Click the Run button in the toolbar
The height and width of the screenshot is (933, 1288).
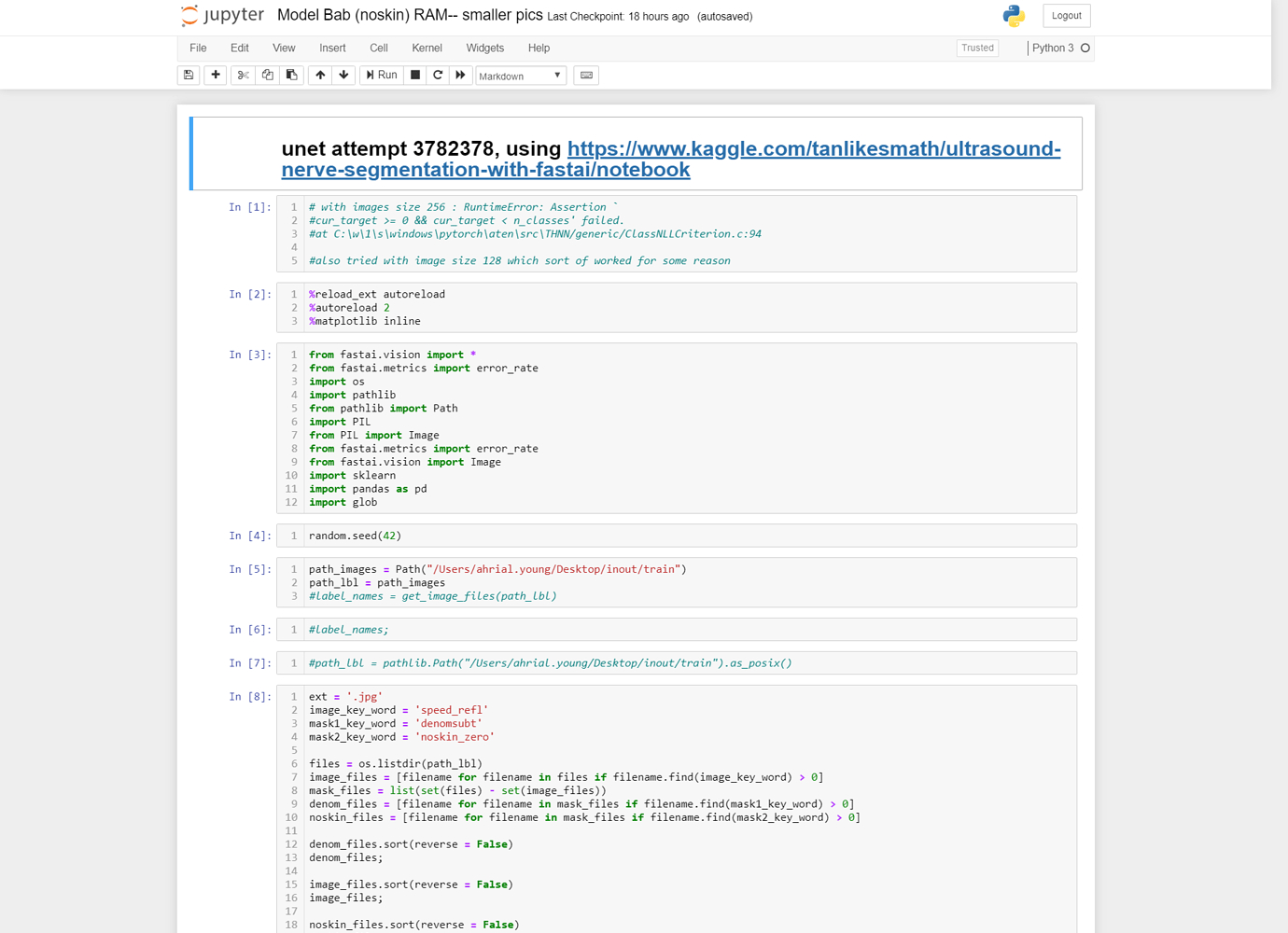381,75
